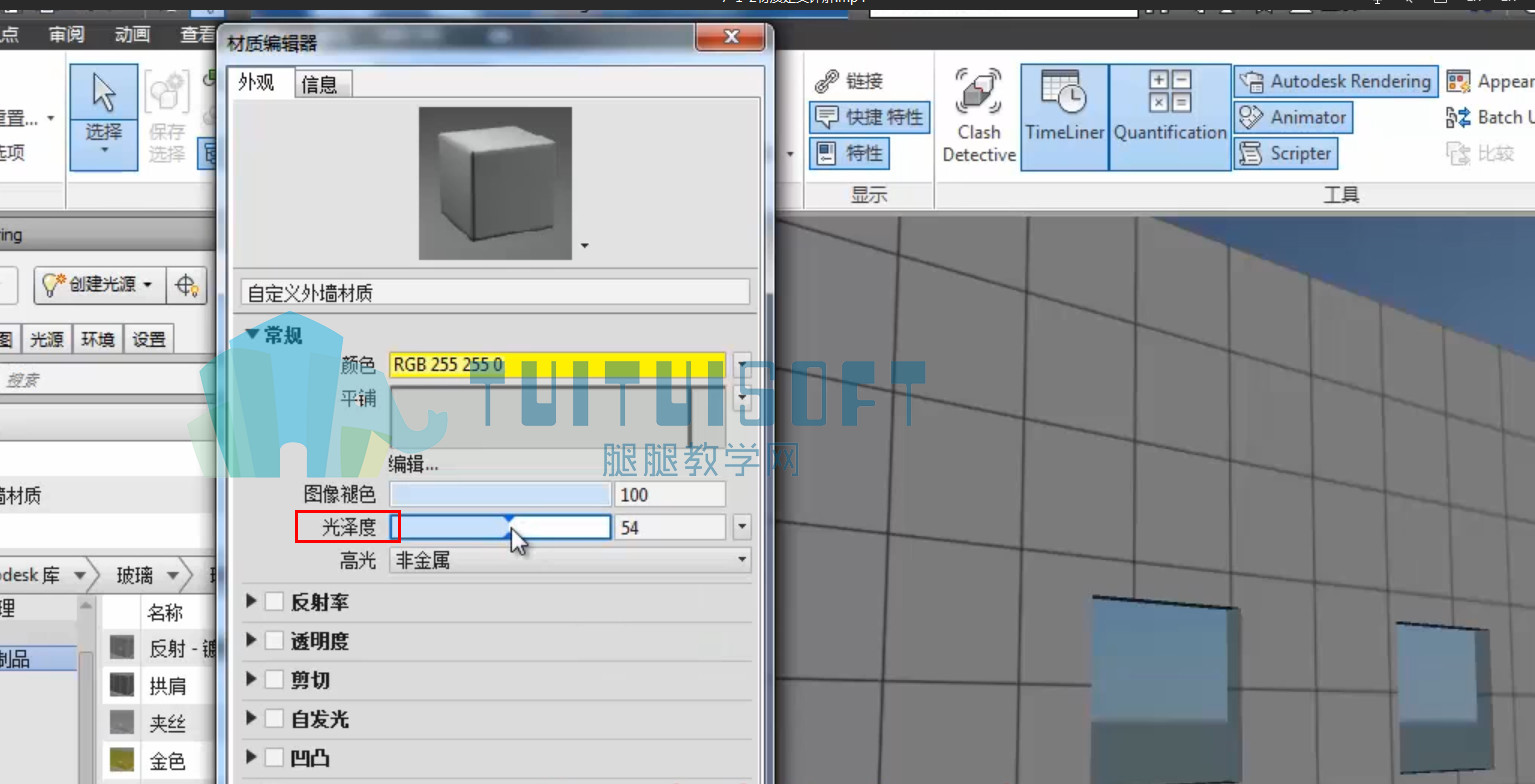The width and height of the screenshot is (1535, 784).
Task: Open the Scripter tool
Action: [1285, 153]
